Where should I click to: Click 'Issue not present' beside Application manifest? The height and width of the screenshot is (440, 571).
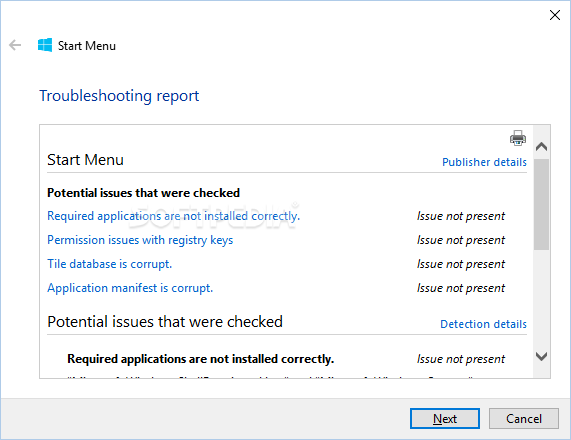click(x=461, y=288)
